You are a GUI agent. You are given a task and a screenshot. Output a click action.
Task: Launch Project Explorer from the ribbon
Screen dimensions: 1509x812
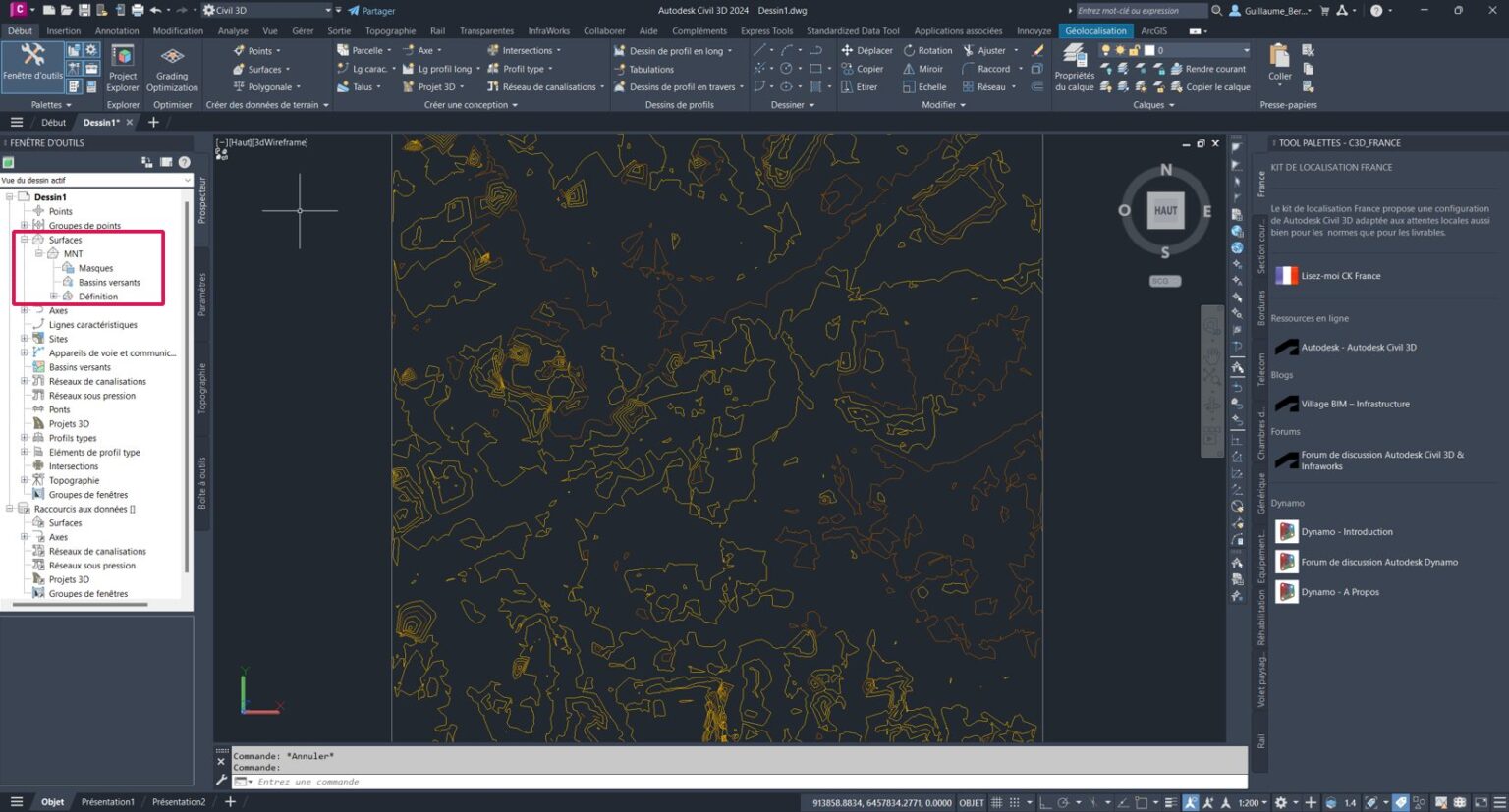tap(123, 66)
